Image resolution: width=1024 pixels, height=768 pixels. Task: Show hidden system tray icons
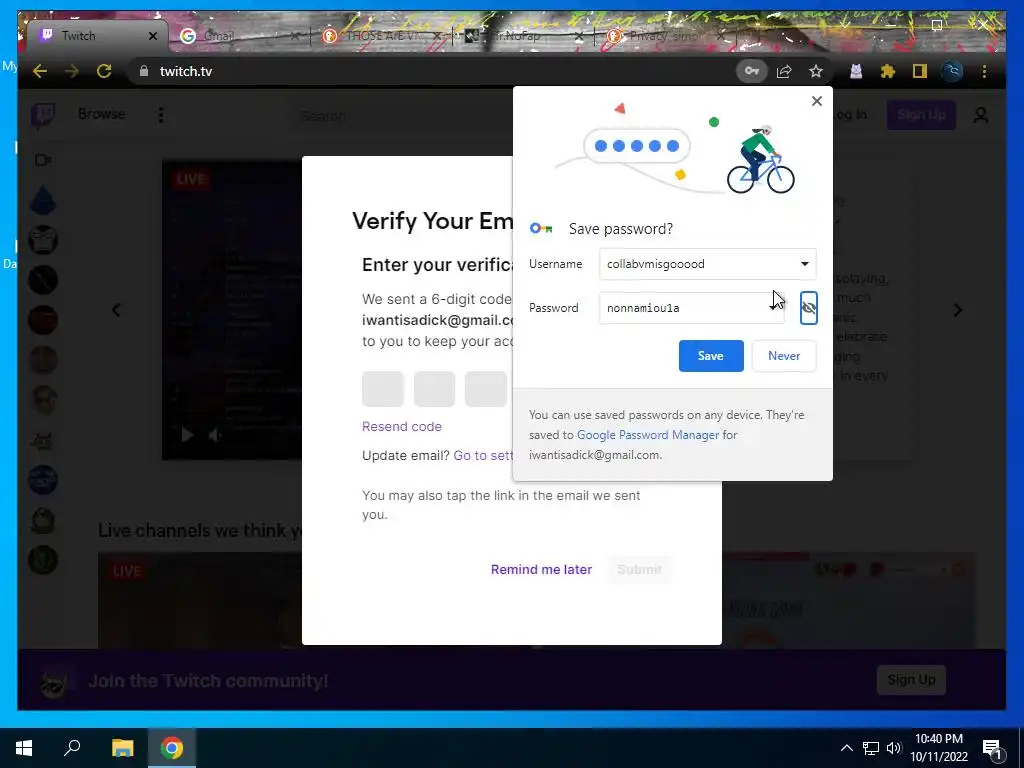pos(846,748)
